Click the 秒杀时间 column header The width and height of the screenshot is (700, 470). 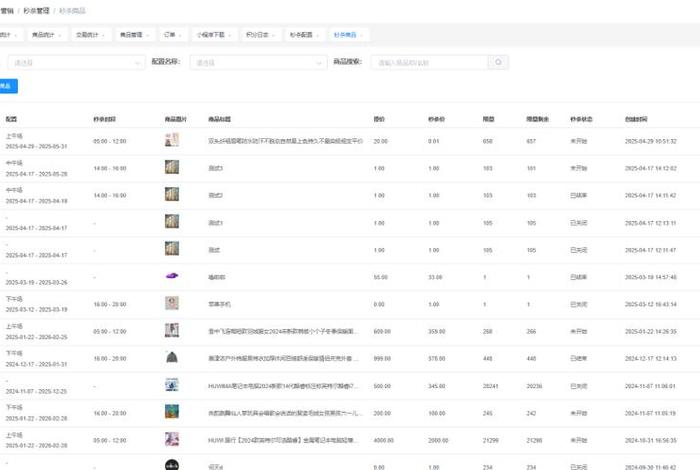[104, 119]
